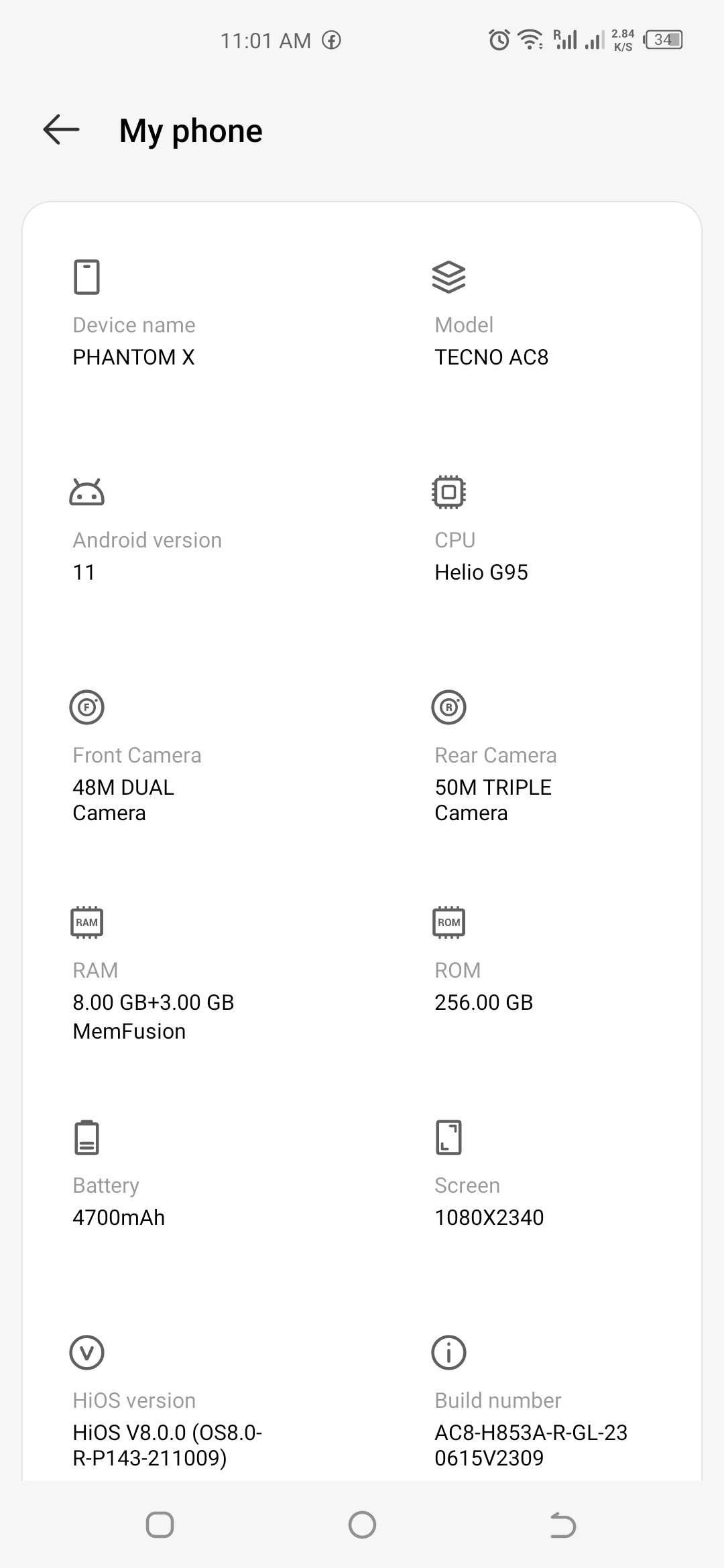The width and height of the screenshot is (724, 1568).
Task: Tap the 8.00 GB+3.00 GB MemFusion entry
Action: (x=153, y=1017)
